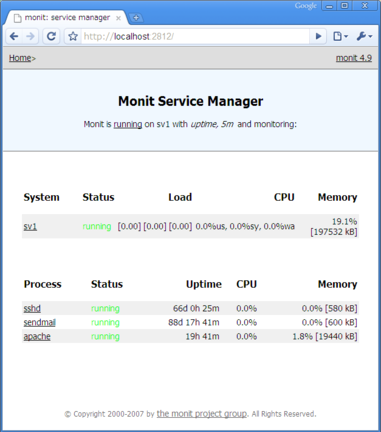Click the Home breadcrumb link
The image size is (381, 432).
tap(20, 58)
